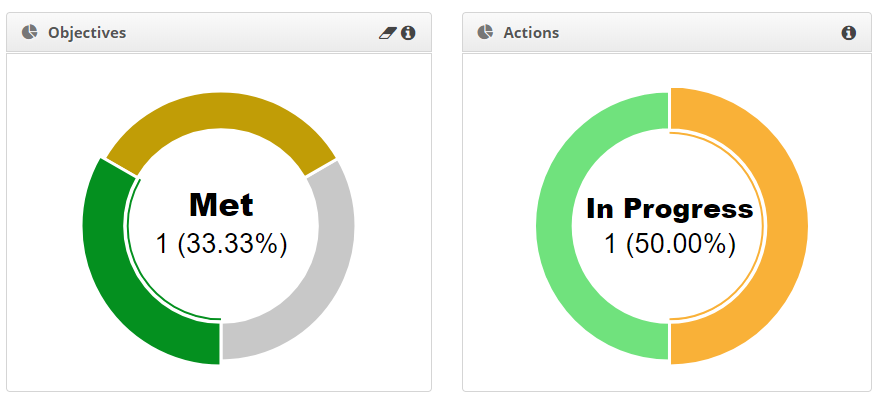Click the Objectives panel title
876x412 pixels.
coord(87,33)
